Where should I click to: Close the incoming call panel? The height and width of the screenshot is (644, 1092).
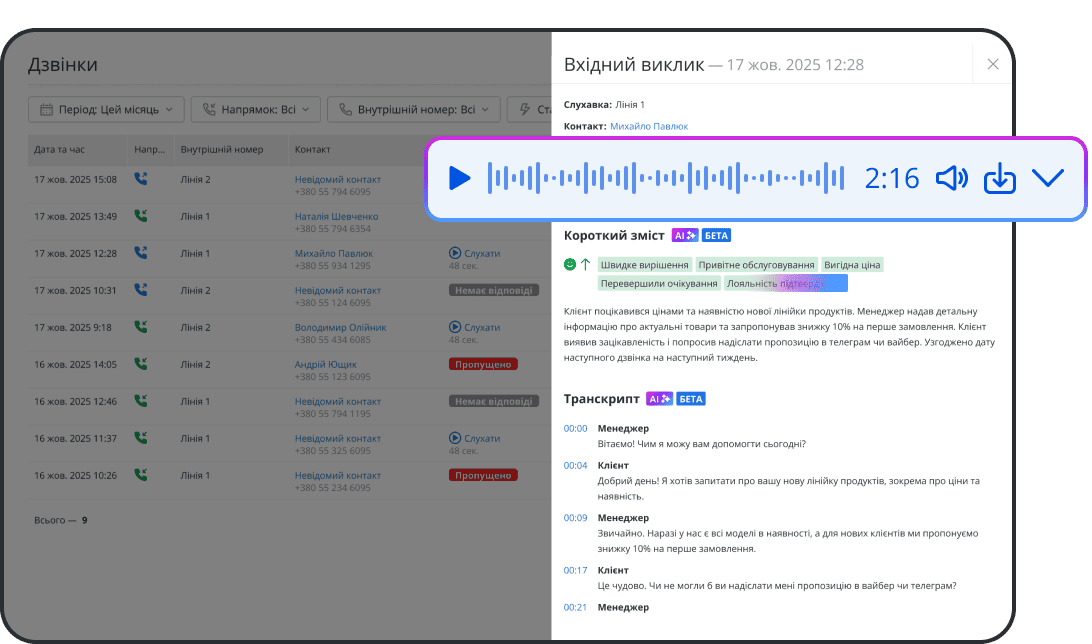coord(992,65)
